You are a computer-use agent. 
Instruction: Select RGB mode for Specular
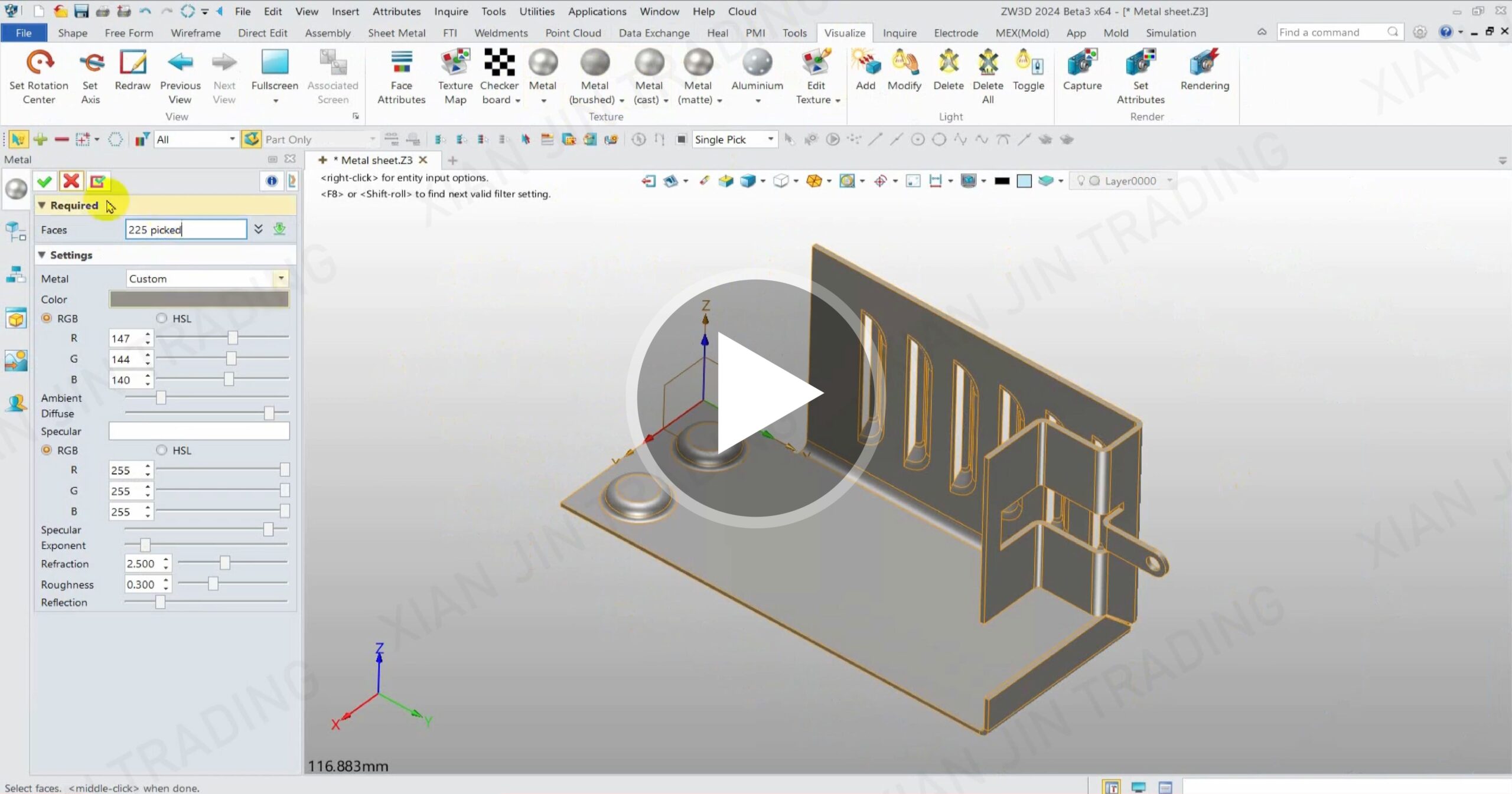47,450
